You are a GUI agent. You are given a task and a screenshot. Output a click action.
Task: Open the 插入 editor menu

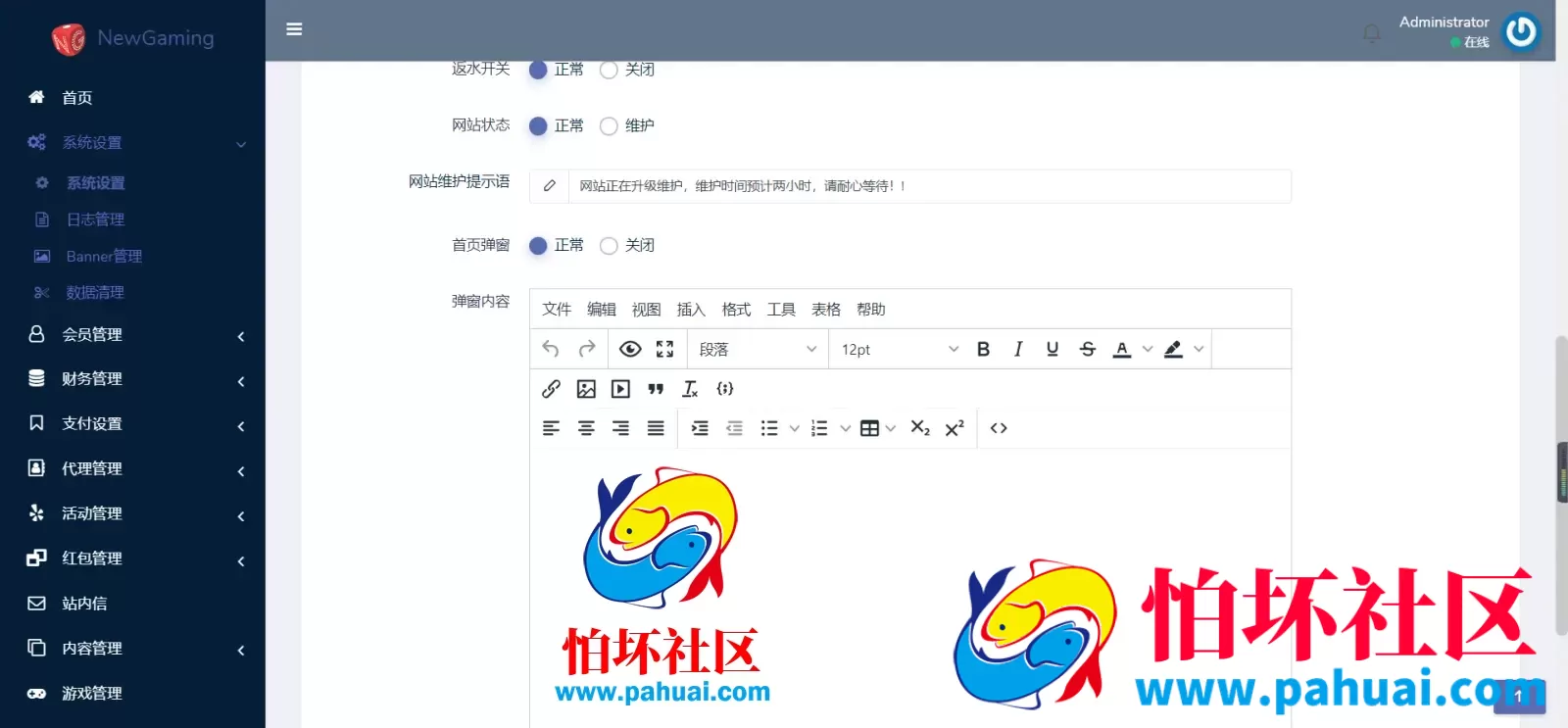[x=691, y=310]
